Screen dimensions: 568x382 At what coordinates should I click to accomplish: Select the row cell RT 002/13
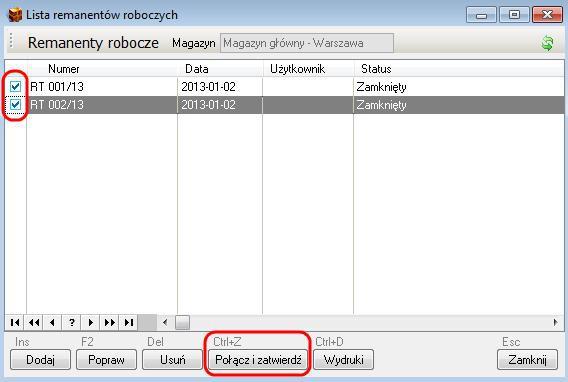(102, 105)
